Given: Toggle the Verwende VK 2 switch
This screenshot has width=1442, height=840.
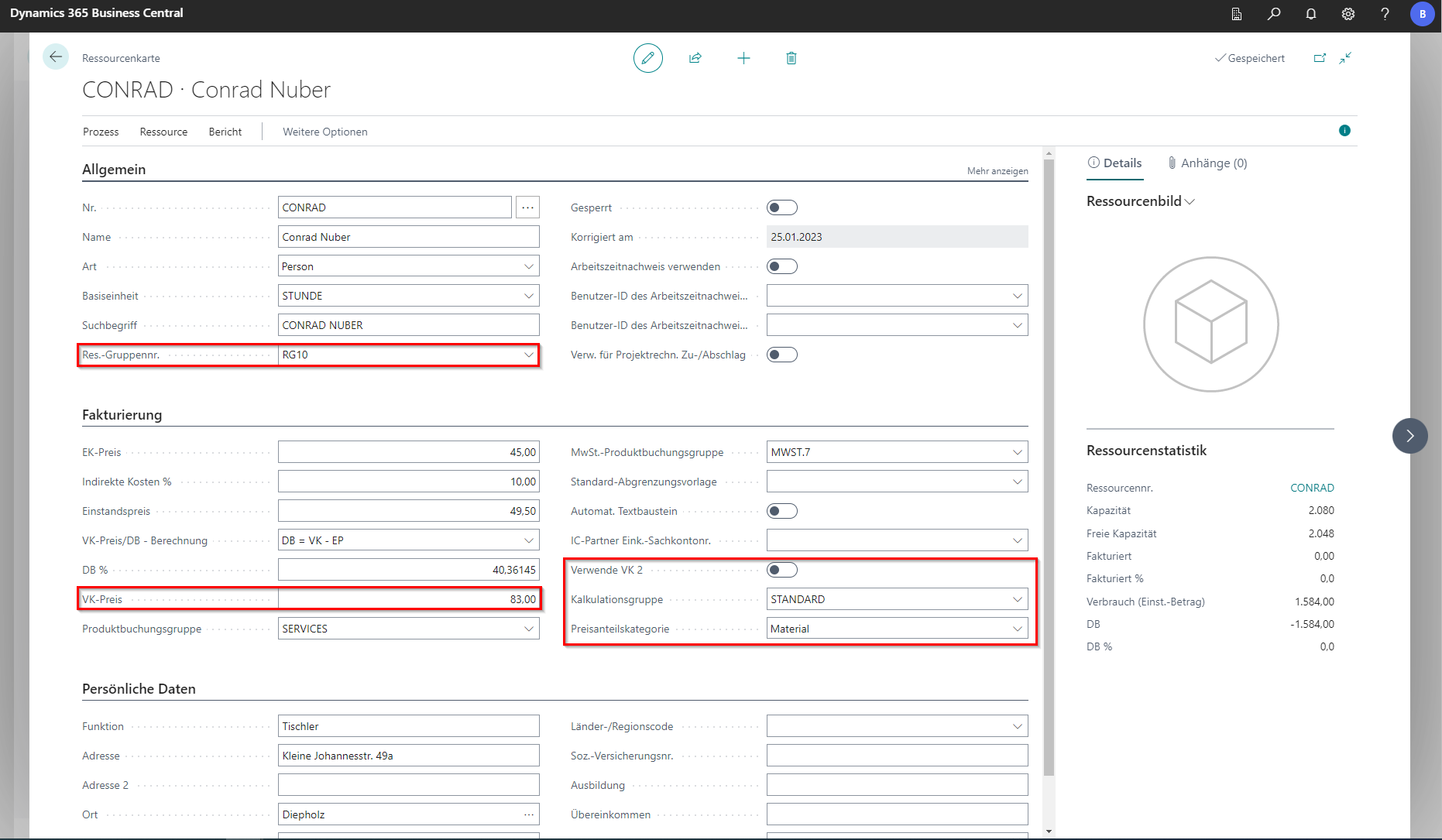Looking at the screenshot, I should coord(781,570).
